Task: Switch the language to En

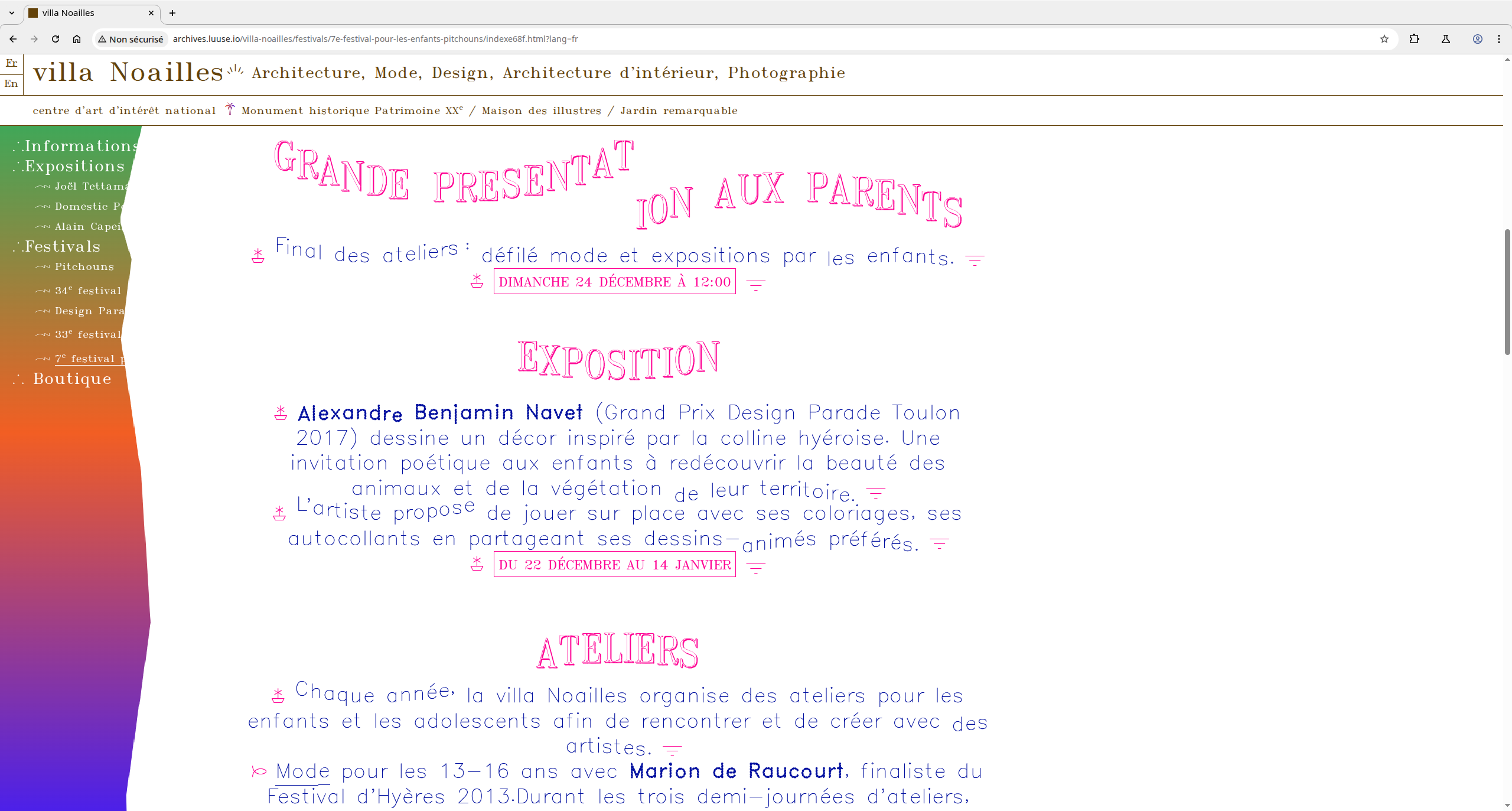Action: coord(11,84)
